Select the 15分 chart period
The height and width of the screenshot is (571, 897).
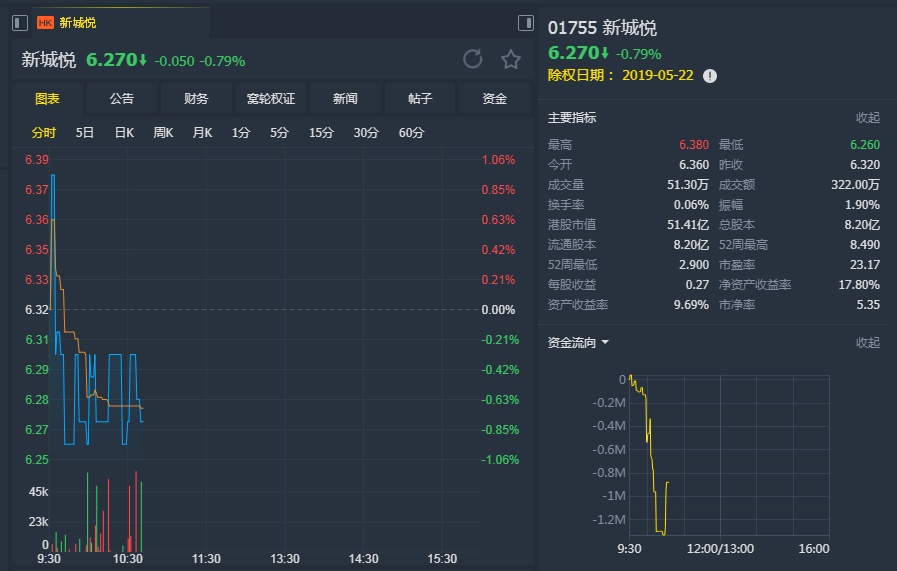click(321, 133)
